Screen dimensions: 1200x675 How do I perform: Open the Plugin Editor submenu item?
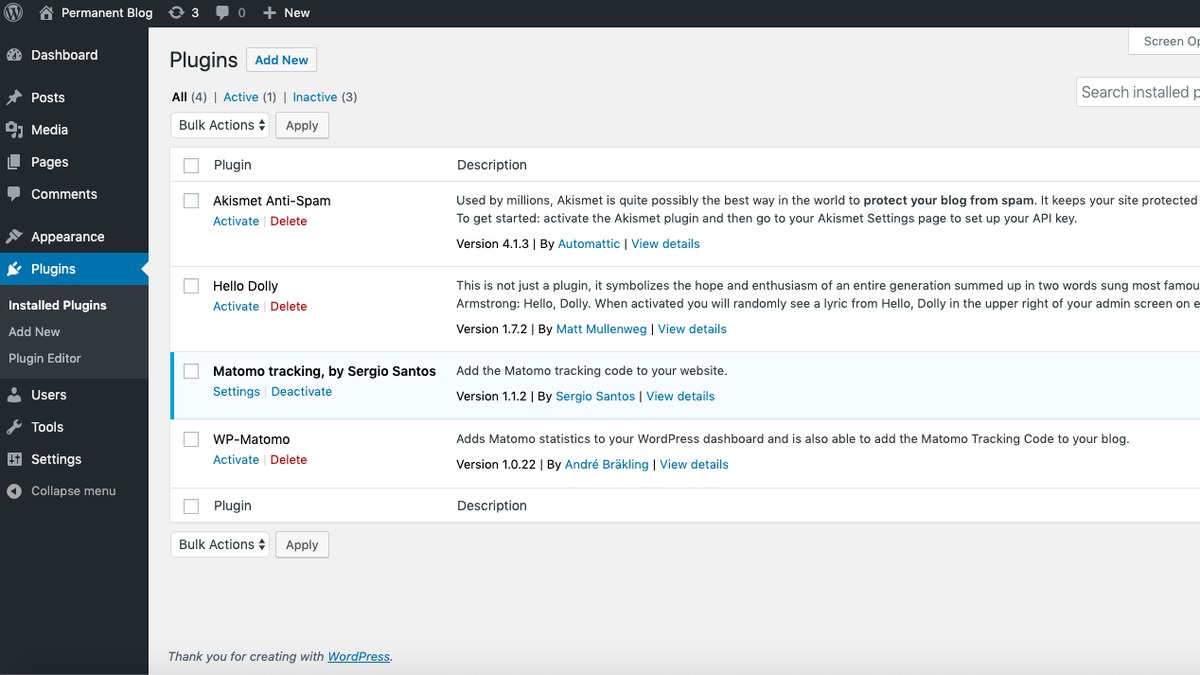(x=45, y=358)
